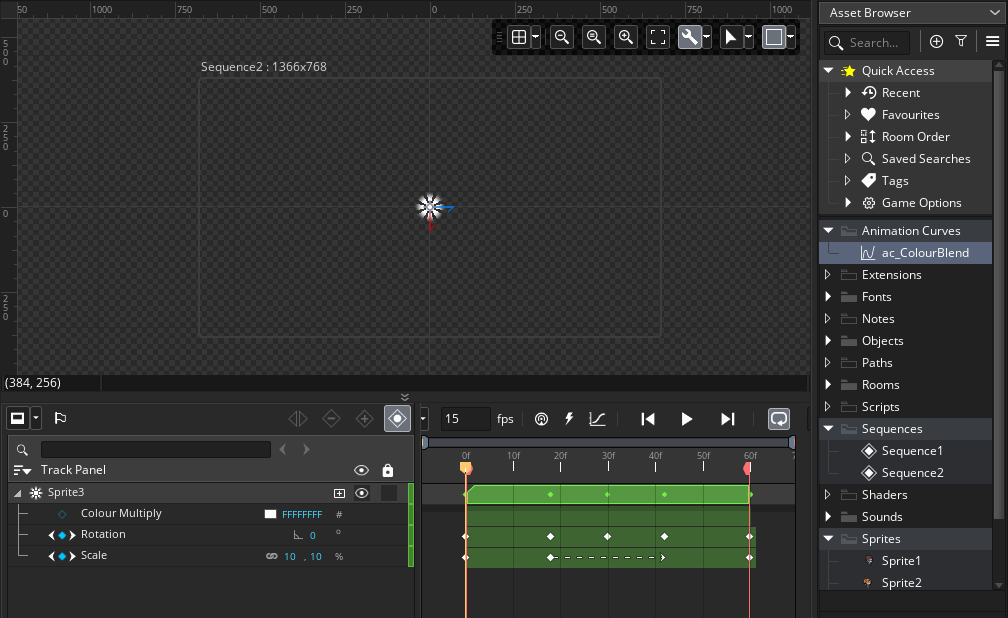1008x618 pixels.
Task: Zoom out of the sequence canvas
Action: coord(562,37)
